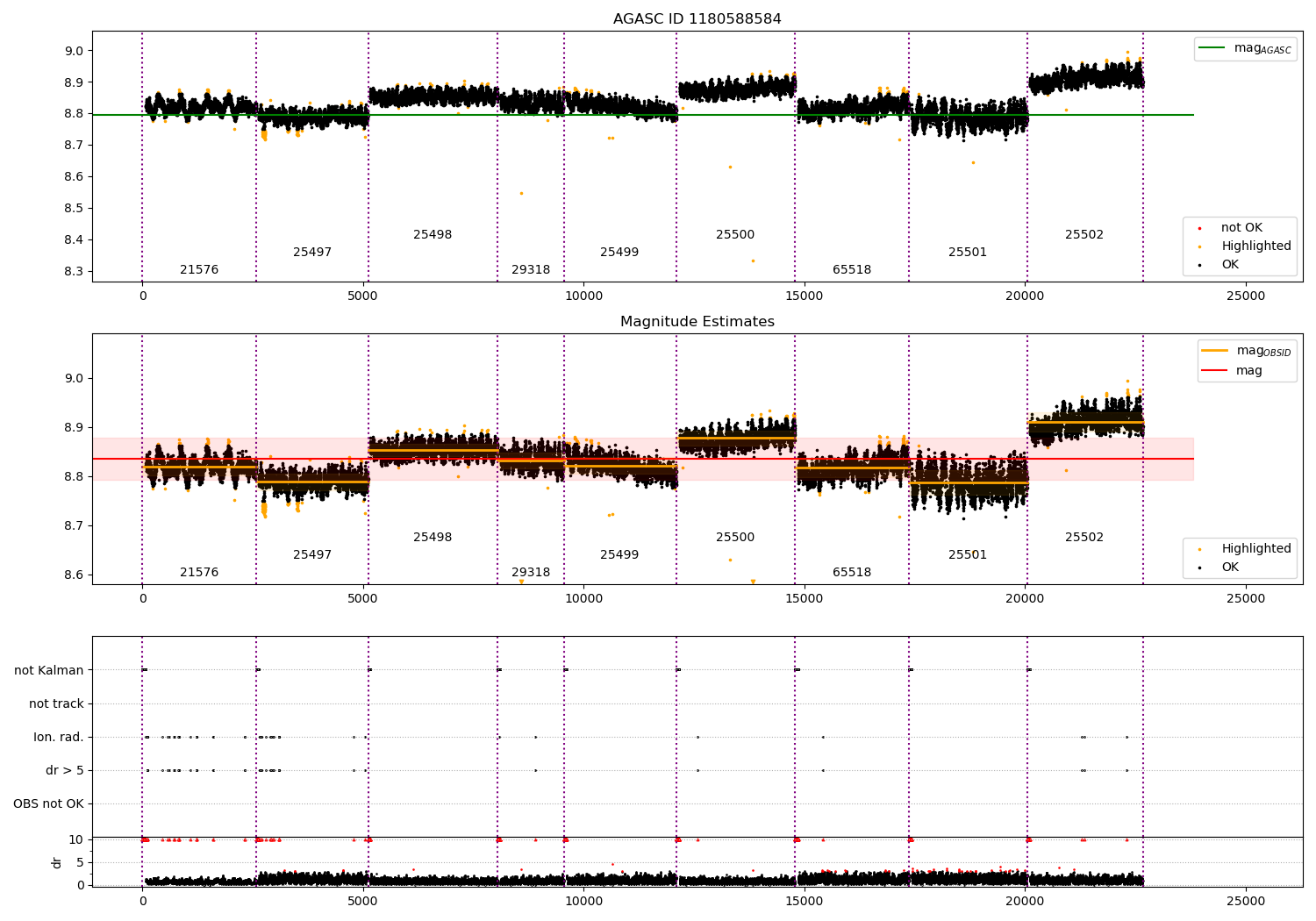Click the rotated 'dr' y-axis label

(57, 862)
